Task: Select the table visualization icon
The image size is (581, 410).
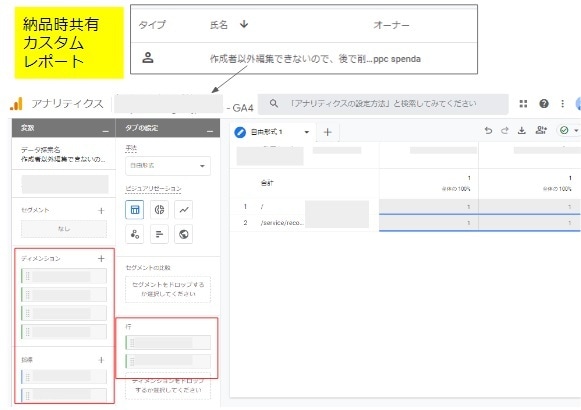Action: pos(135,210)
